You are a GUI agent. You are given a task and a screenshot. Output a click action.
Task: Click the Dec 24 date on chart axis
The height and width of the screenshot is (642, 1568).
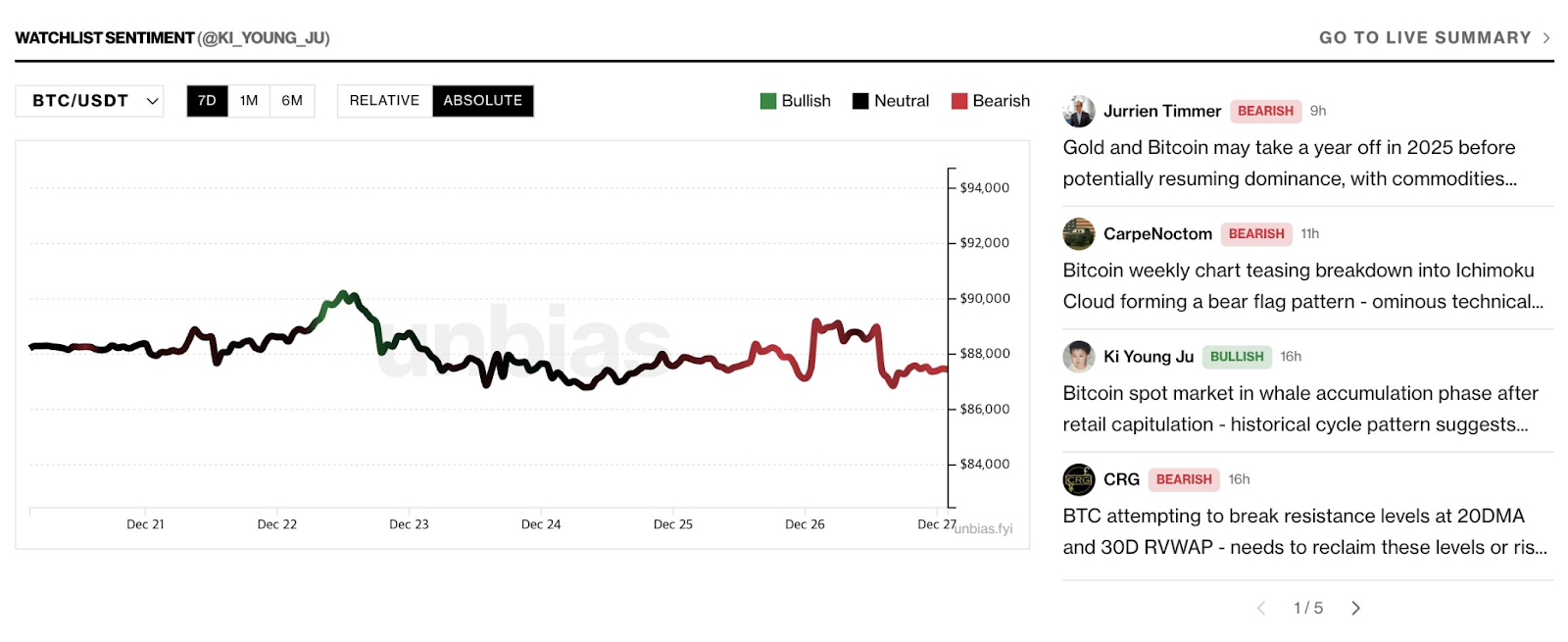(x=541, y=524)
